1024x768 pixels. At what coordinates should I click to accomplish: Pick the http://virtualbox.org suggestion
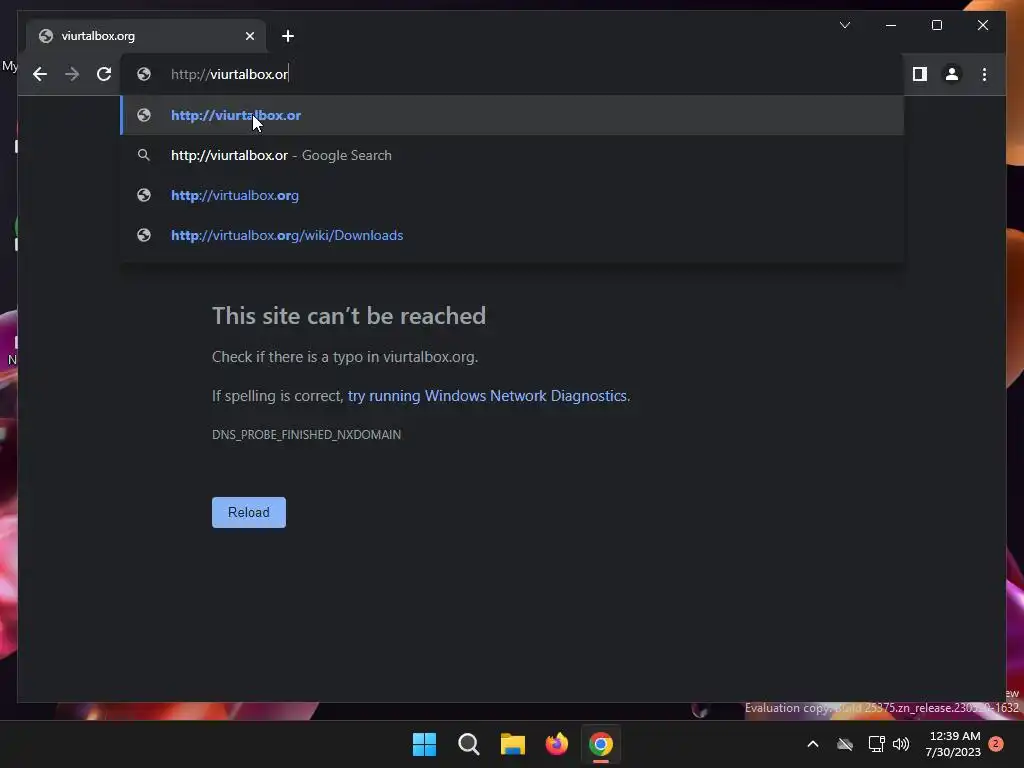(x=512, y=195)
